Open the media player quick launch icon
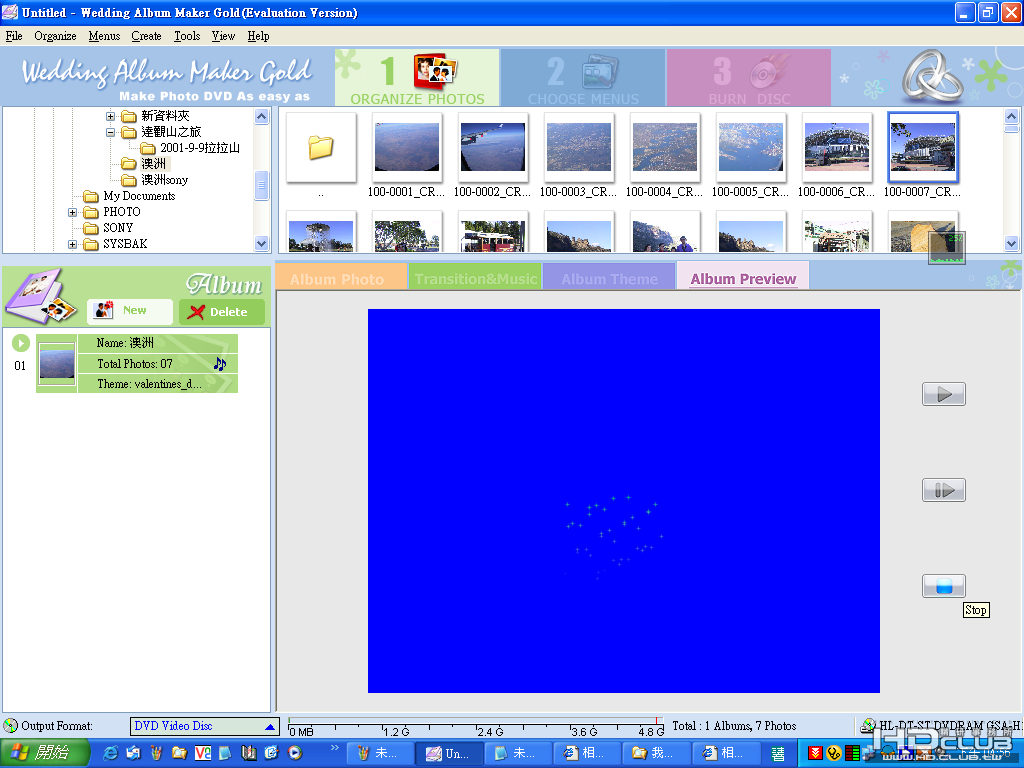Image resolution: width=1024 pixels, height=768 pixels. point(295,753)
